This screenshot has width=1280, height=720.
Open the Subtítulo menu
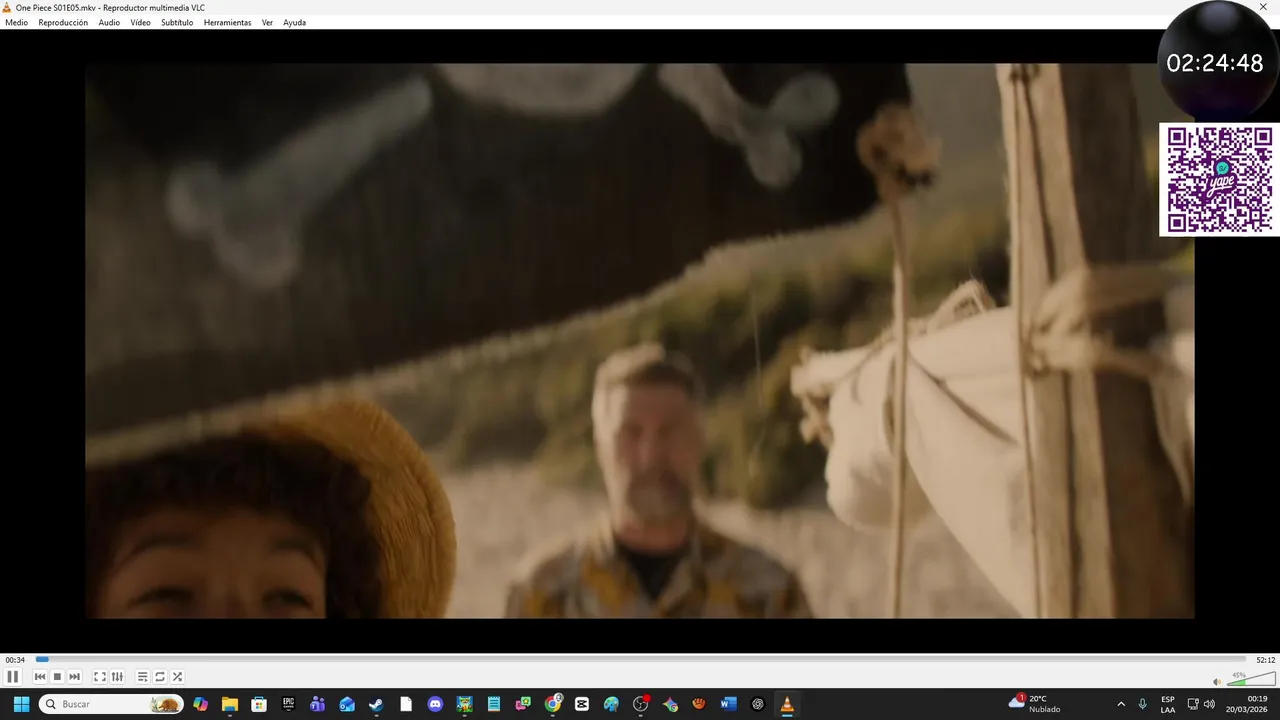click(x=177, y=22)
